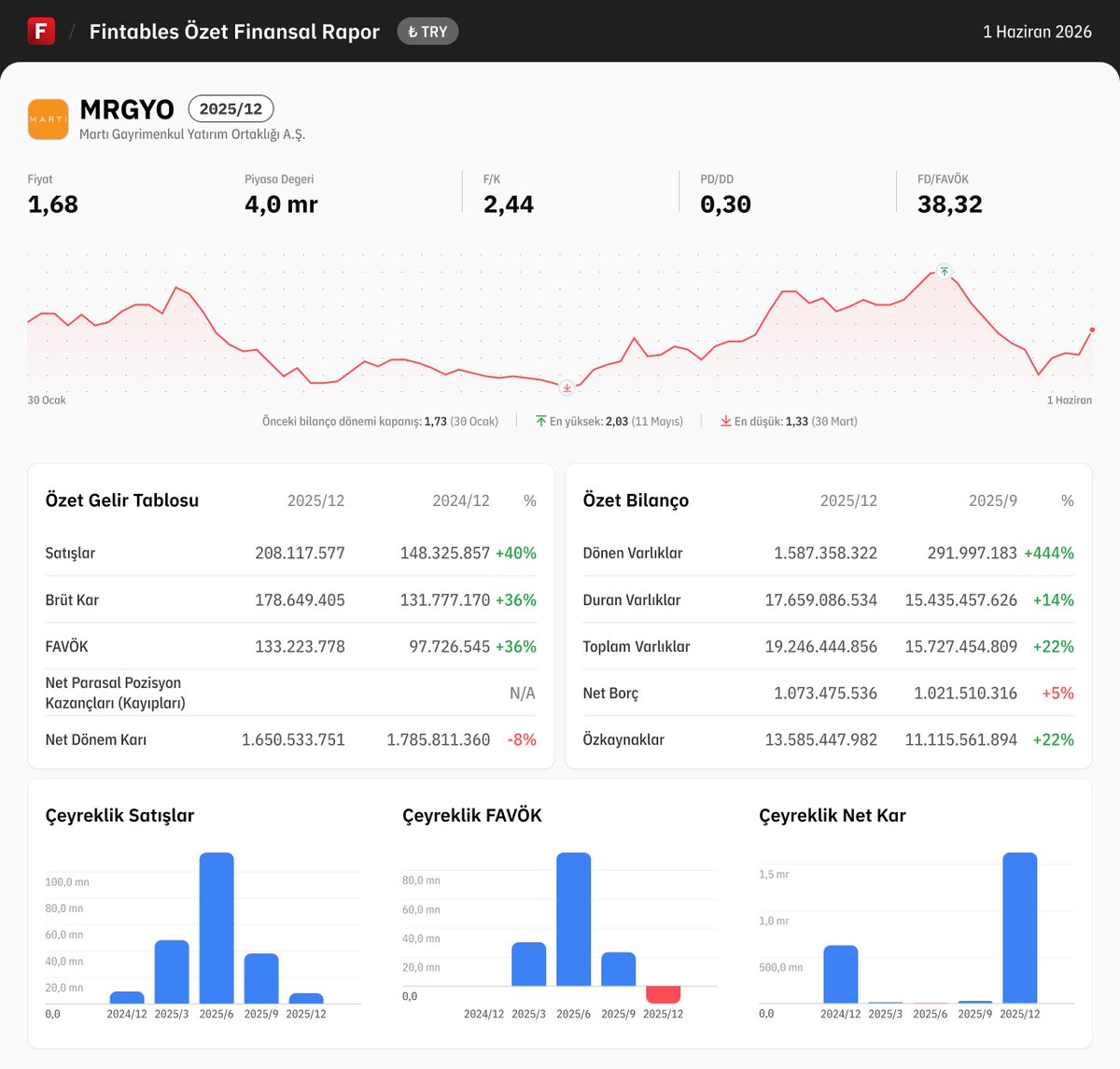Click the 2025/9 bar in Çeyreklik Satışlar
The width and height of the screenshot is (1120, 1069).
coord(261,978)
